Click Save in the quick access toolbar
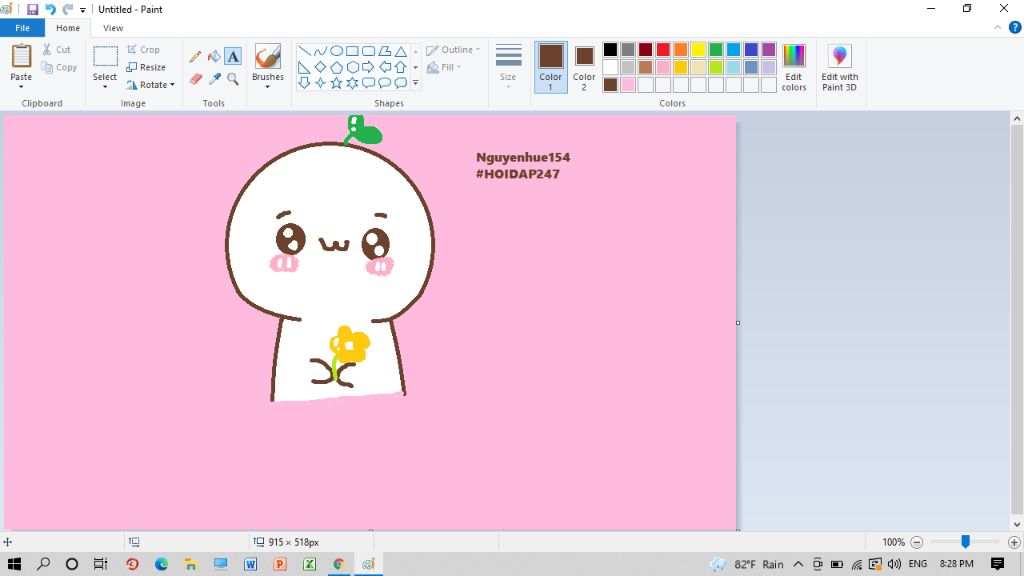Viewport: 1024px width, 576px height. 32,9
